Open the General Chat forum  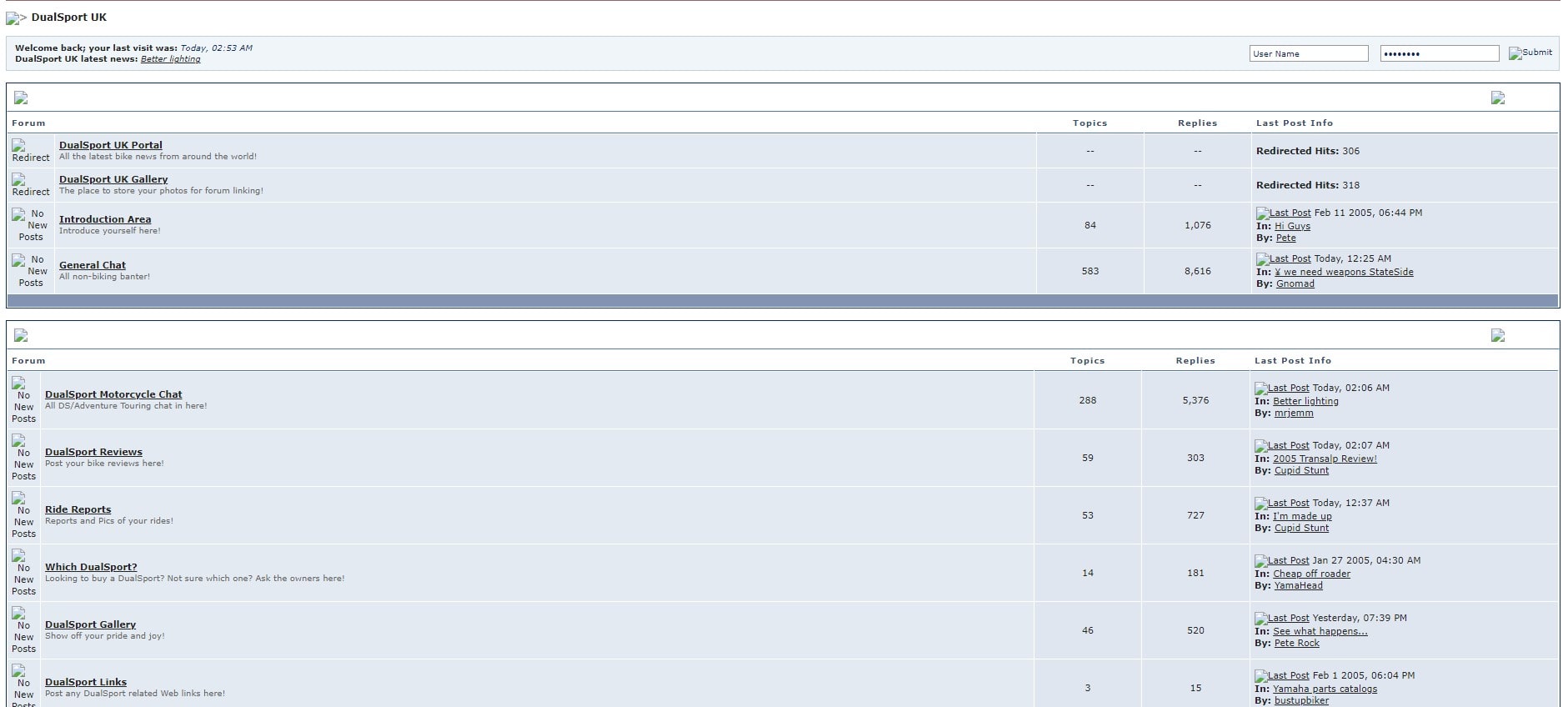pos(93,265)
